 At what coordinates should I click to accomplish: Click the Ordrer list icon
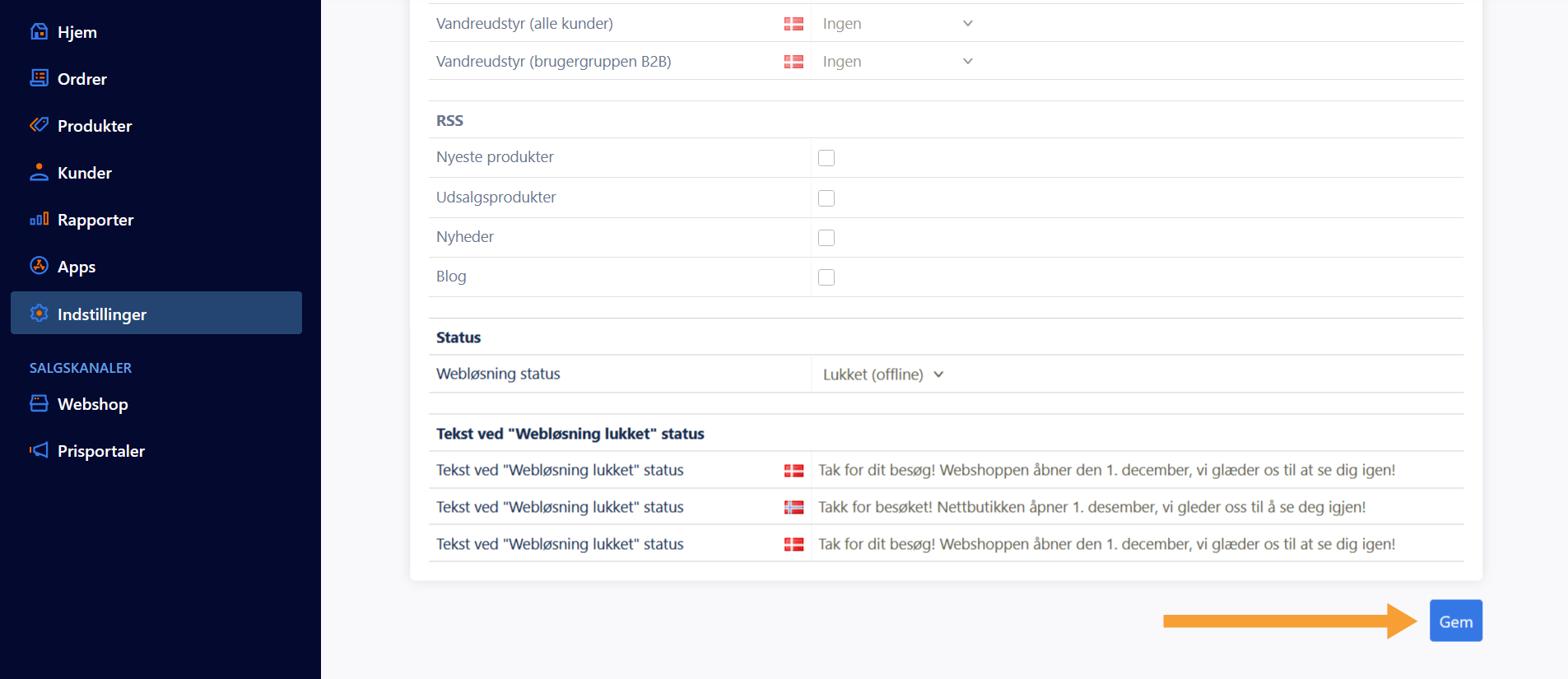(x=39, y=78)
